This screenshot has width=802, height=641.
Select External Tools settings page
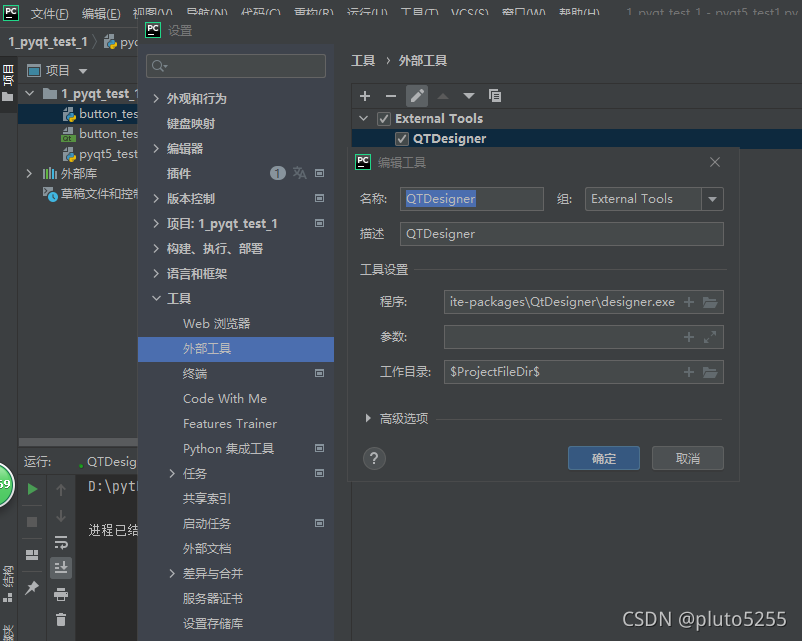(236, 349)
